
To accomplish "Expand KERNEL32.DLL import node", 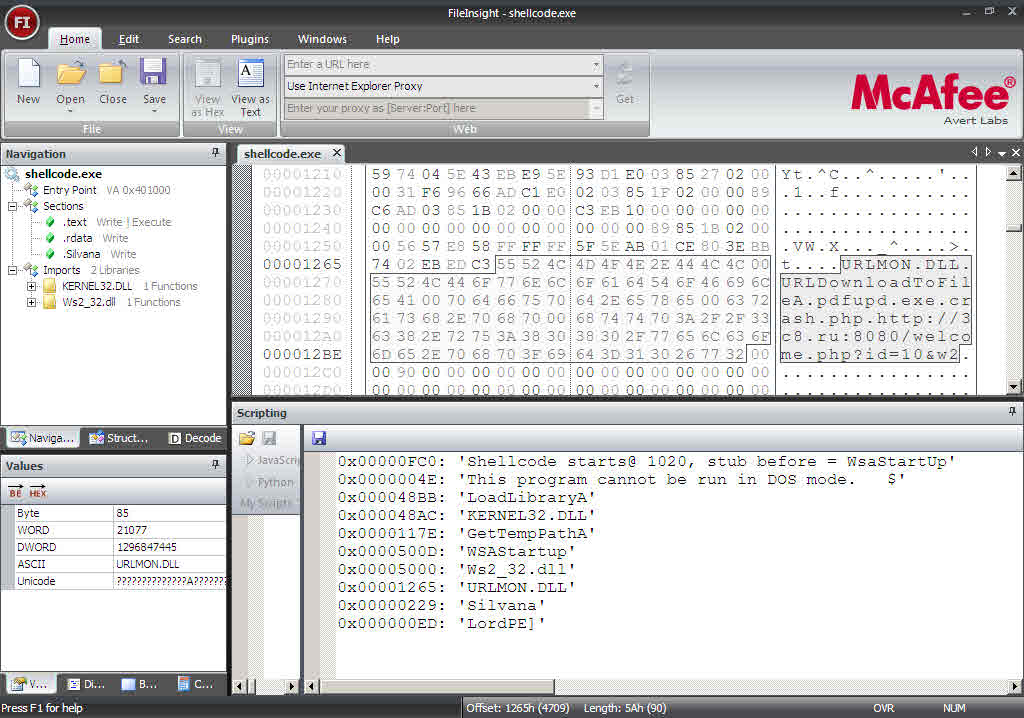I will [x=31, y=286].
